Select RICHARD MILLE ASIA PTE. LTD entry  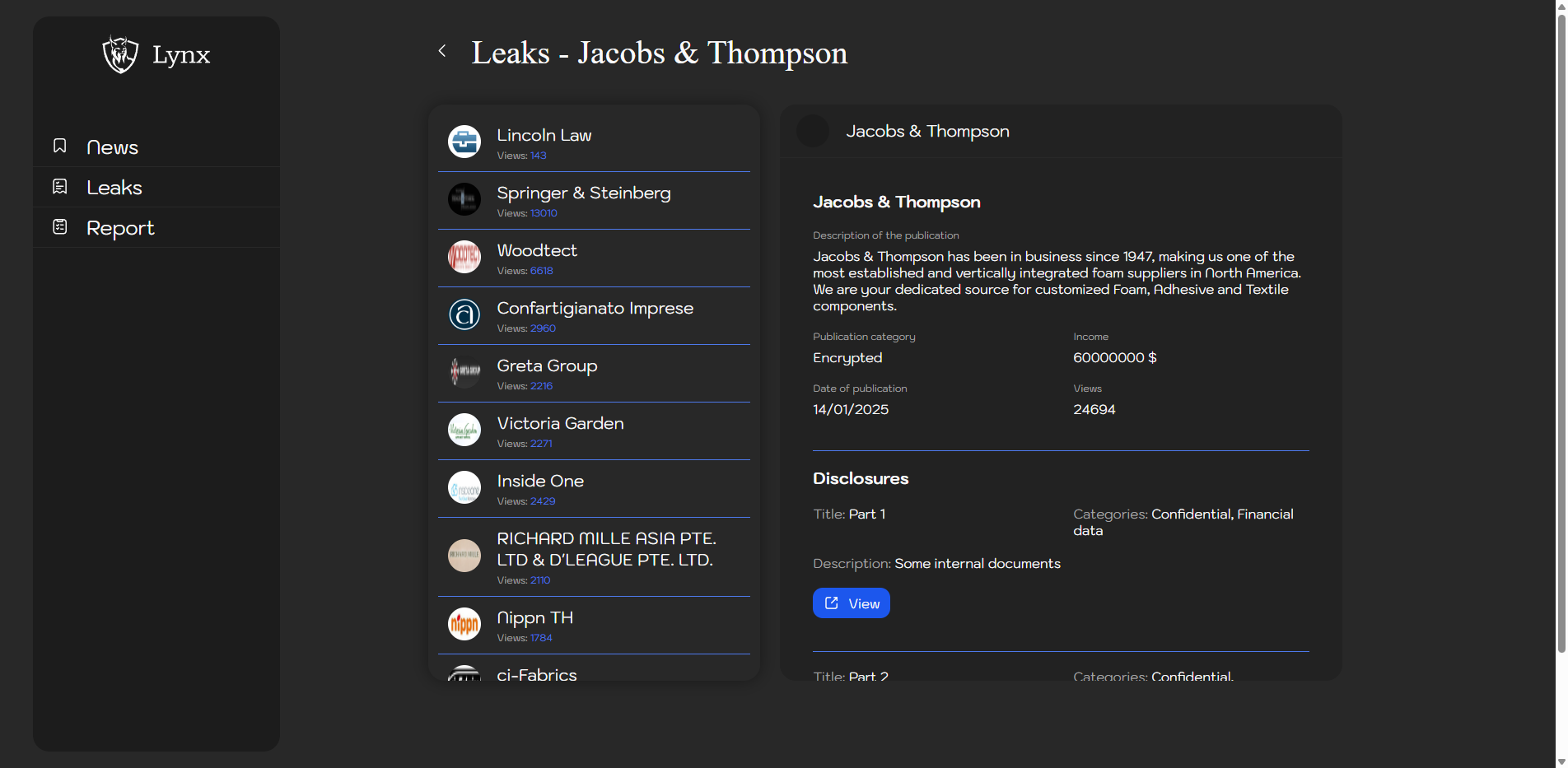tap(606, 549)
